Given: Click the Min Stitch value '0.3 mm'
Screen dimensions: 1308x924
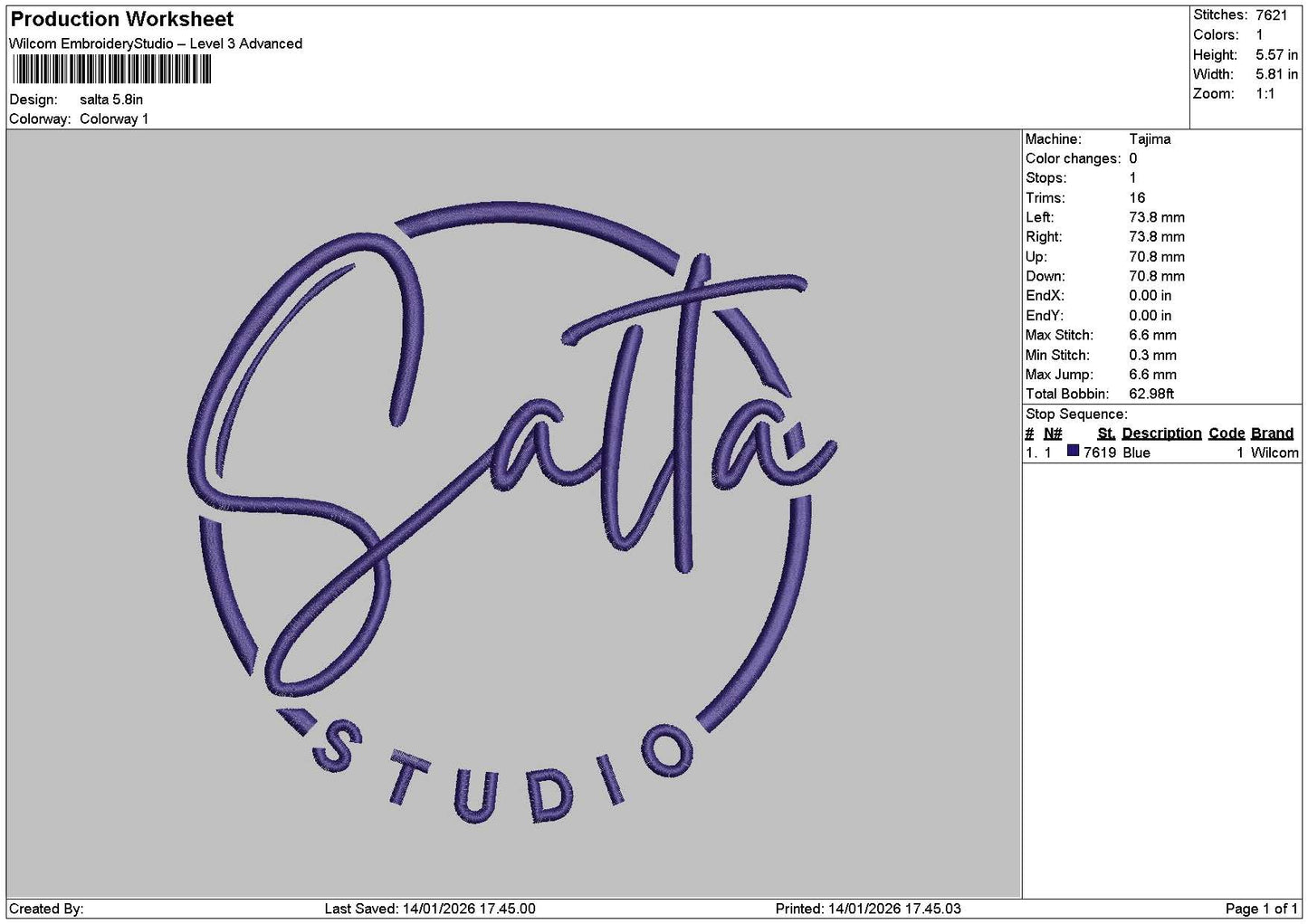Looking at the screenshot, I should (1153, 356).
